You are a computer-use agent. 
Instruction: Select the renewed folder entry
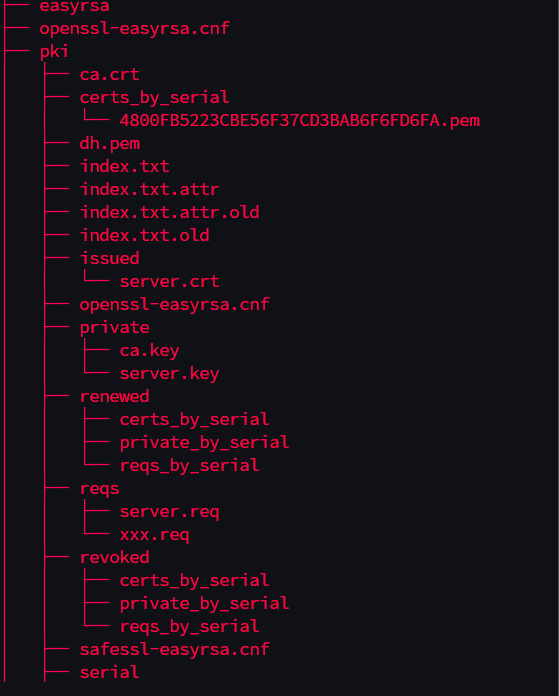114,396
